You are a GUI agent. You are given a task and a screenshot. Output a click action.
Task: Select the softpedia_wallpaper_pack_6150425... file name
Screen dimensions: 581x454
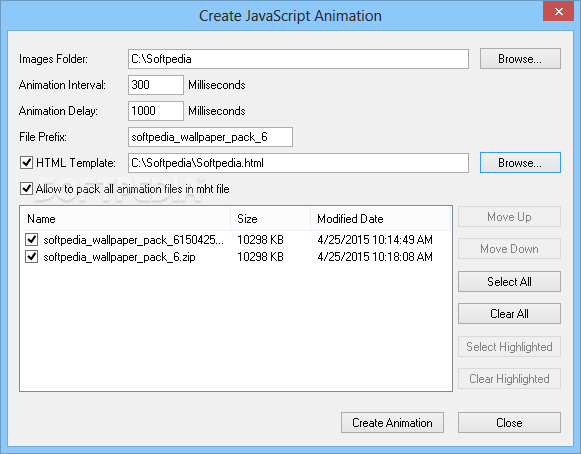click(x=133, y=240)
